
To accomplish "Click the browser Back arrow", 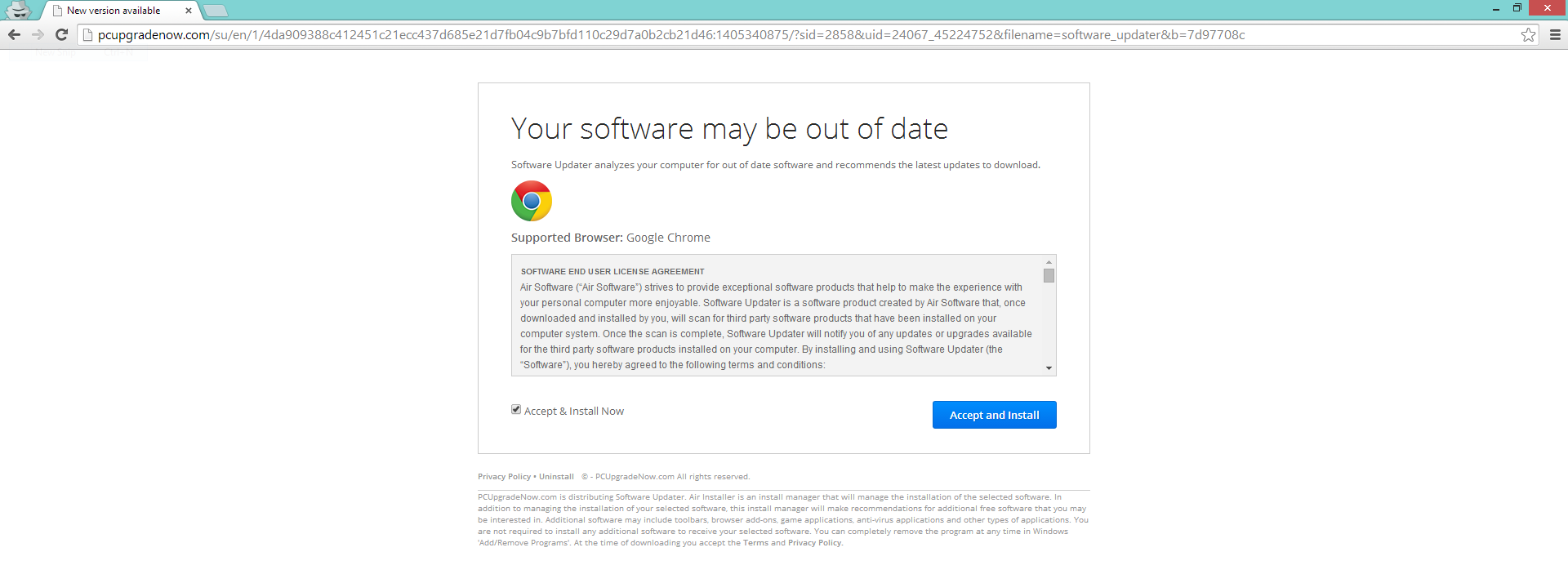I will 14,34.
